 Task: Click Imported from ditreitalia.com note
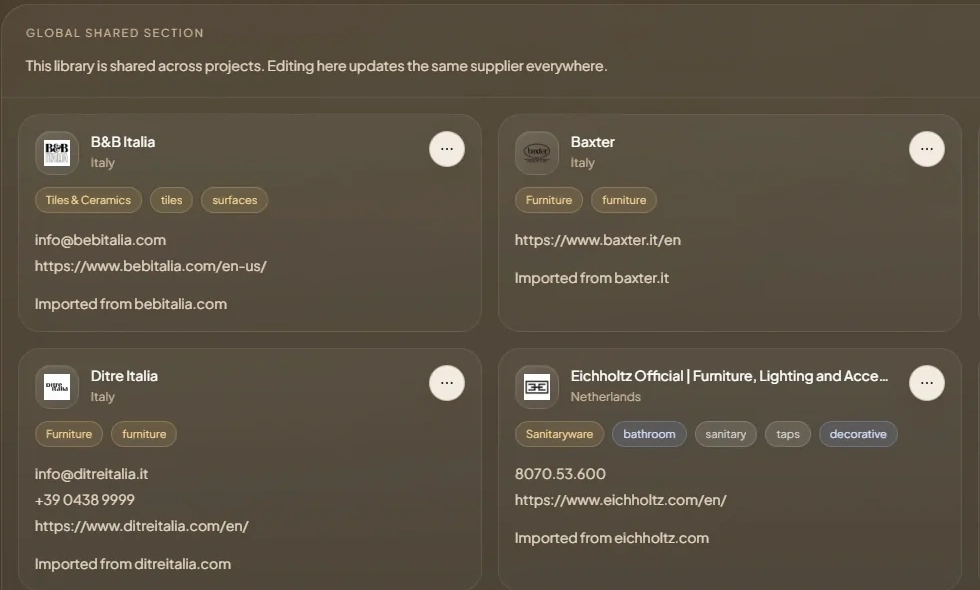click(132, 564)
